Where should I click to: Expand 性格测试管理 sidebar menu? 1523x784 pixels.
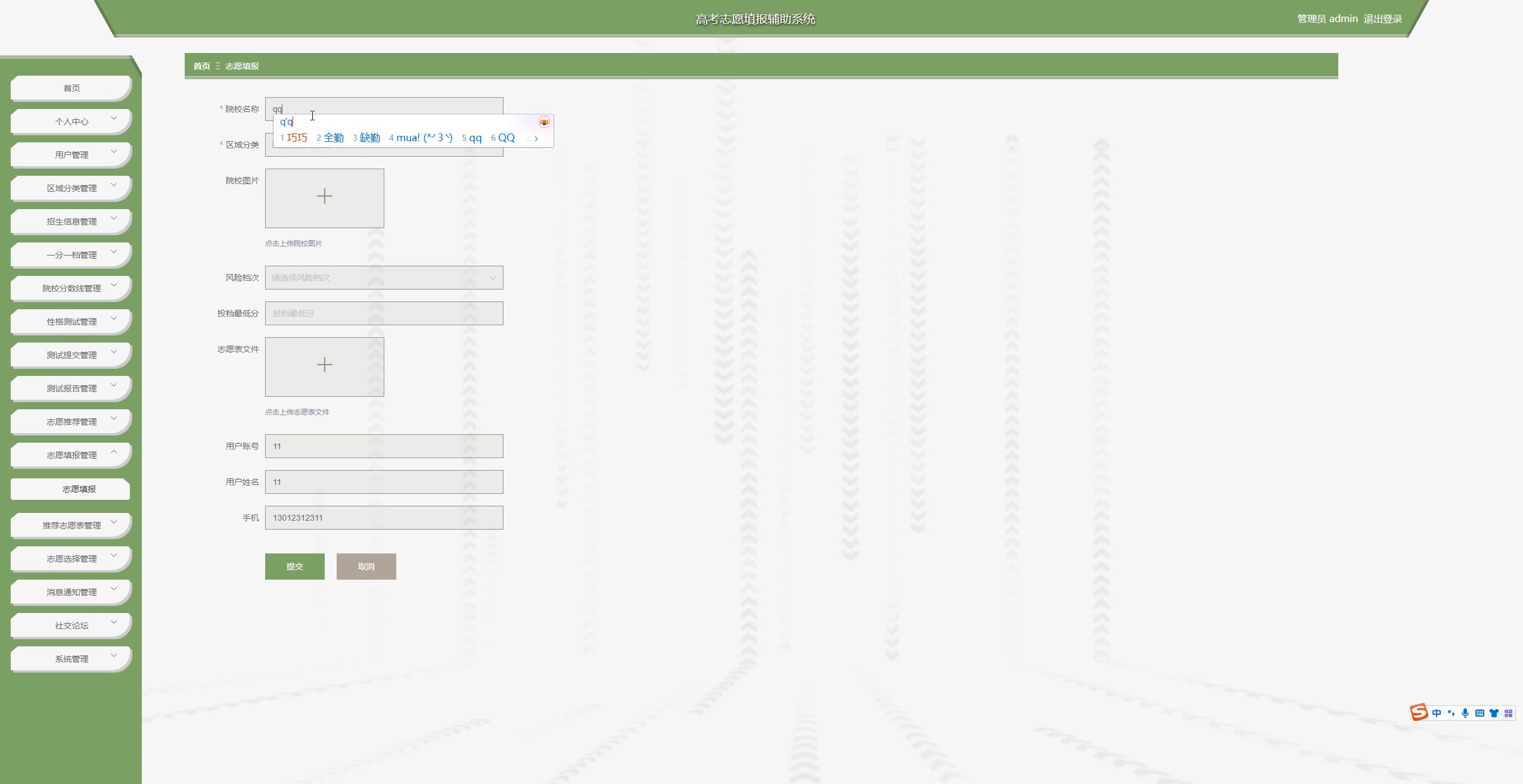[71, 322]
